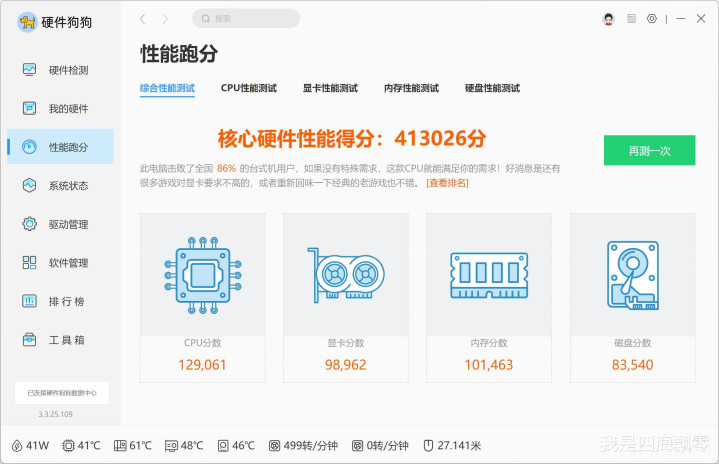Click the memory score 101,463

pyautogui.click(x=489, y=365)
